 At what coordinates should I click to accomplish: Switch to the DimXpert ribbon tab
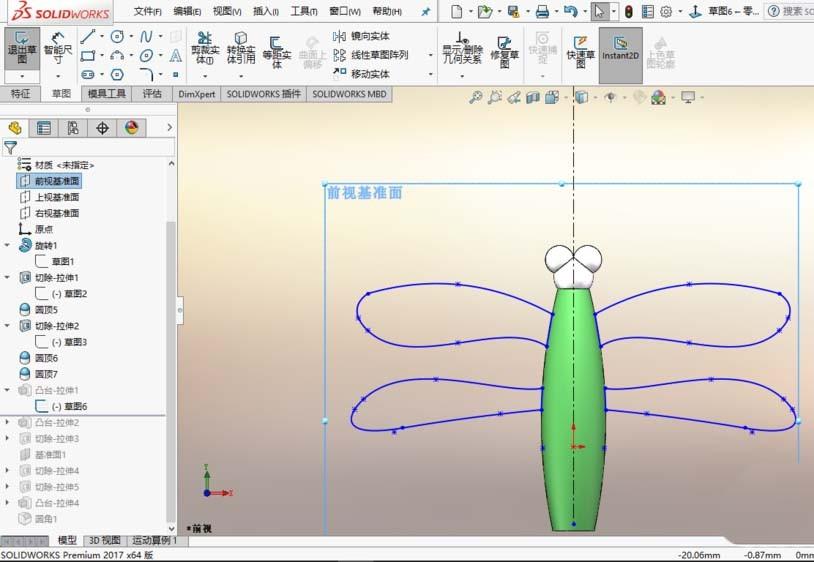click(x=196, y=94)
